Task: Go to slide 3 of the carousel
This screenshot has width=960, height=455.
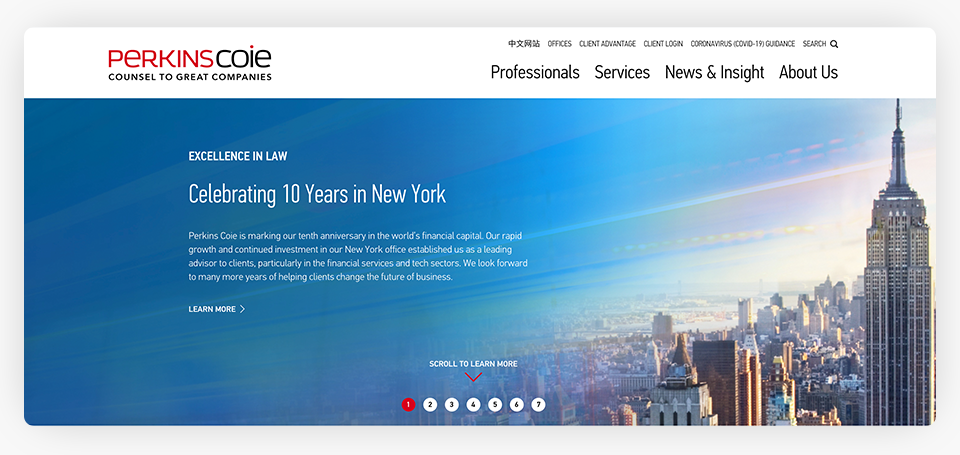Action: (x=452, y=404)
